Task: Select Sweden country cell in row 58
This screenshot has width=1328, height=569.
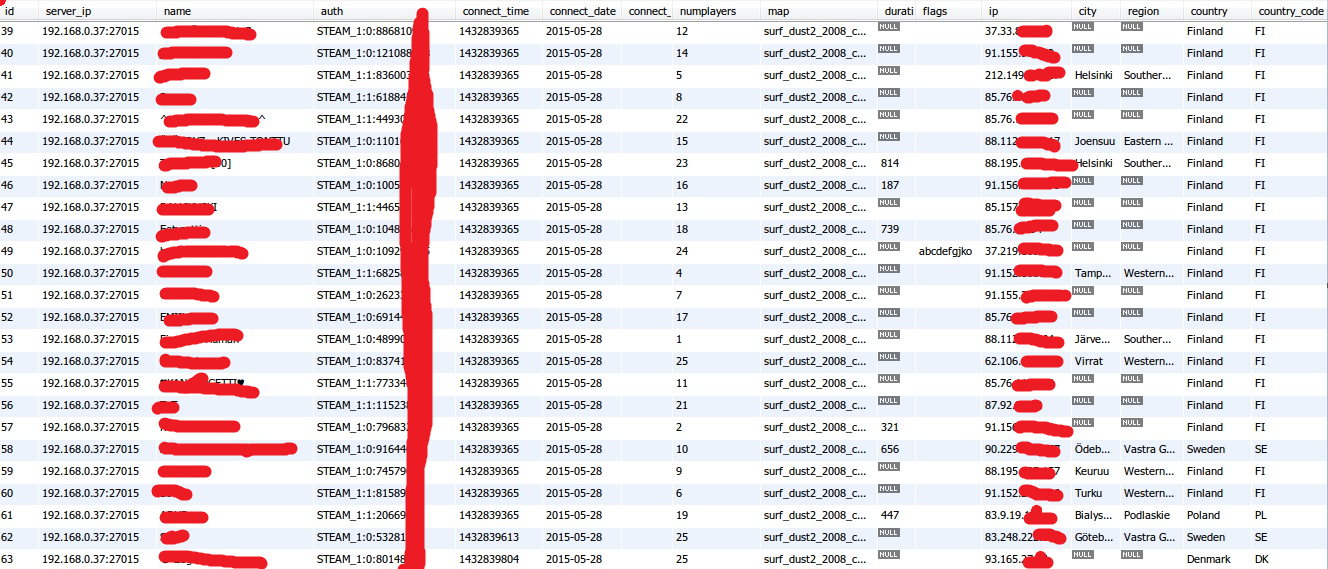Action: (x=1205, y=449)
